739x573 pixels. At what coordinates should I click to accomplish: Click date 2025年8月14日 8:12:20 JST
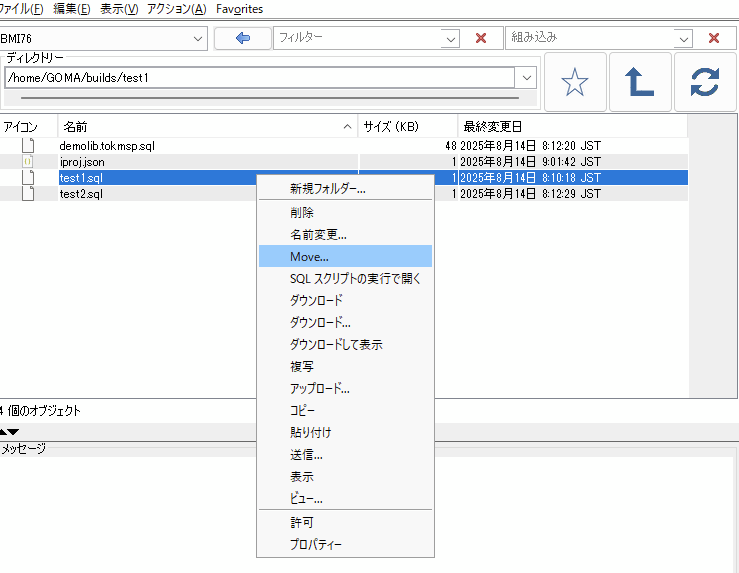(530, 146)
